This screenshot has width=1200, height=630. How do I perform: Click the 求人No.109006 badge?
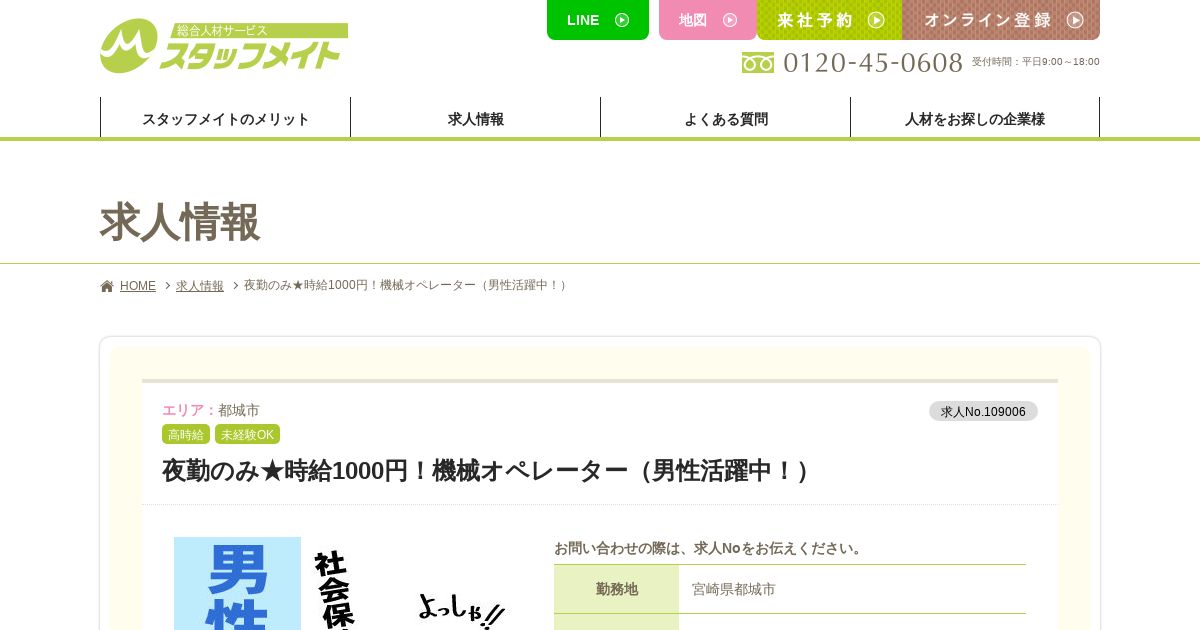(983, 411)
